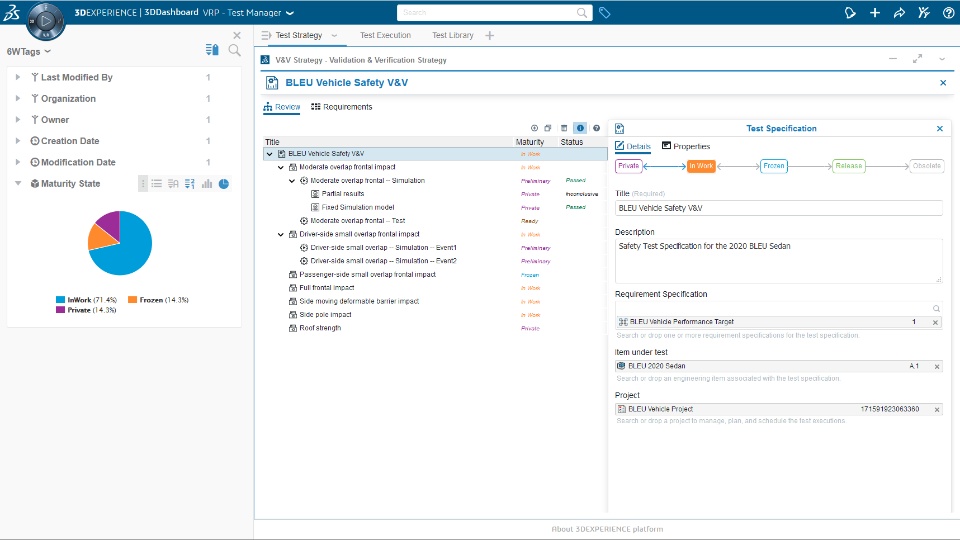Viewport: 960px width, 540px height.
Task: Click the Private legend color swatch
Action: [60, 310]
